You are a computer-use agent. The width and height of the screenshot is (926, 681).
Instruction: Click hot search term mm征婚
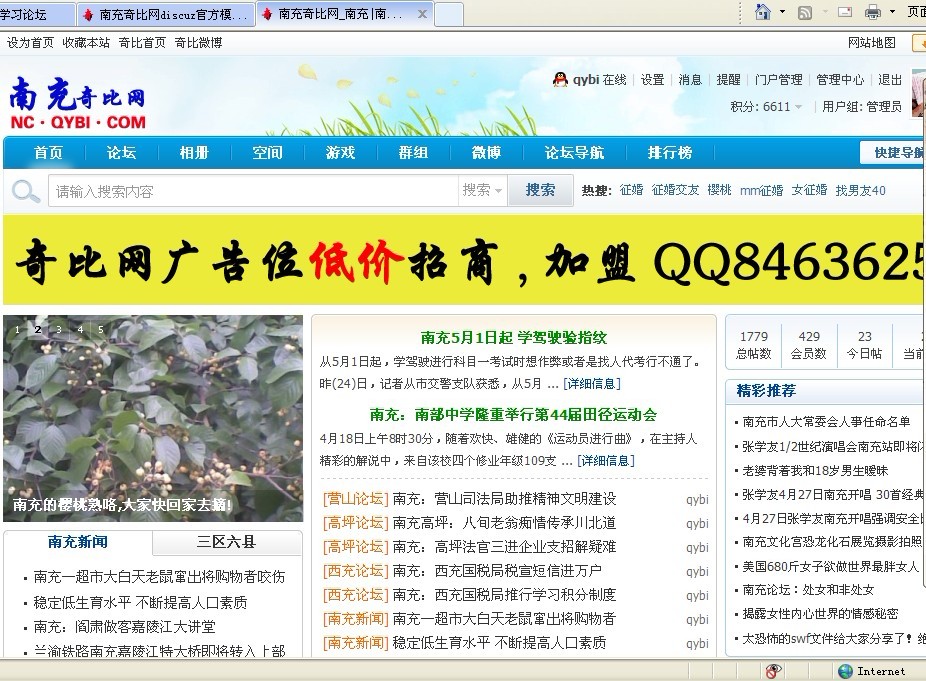pos(761,190)
